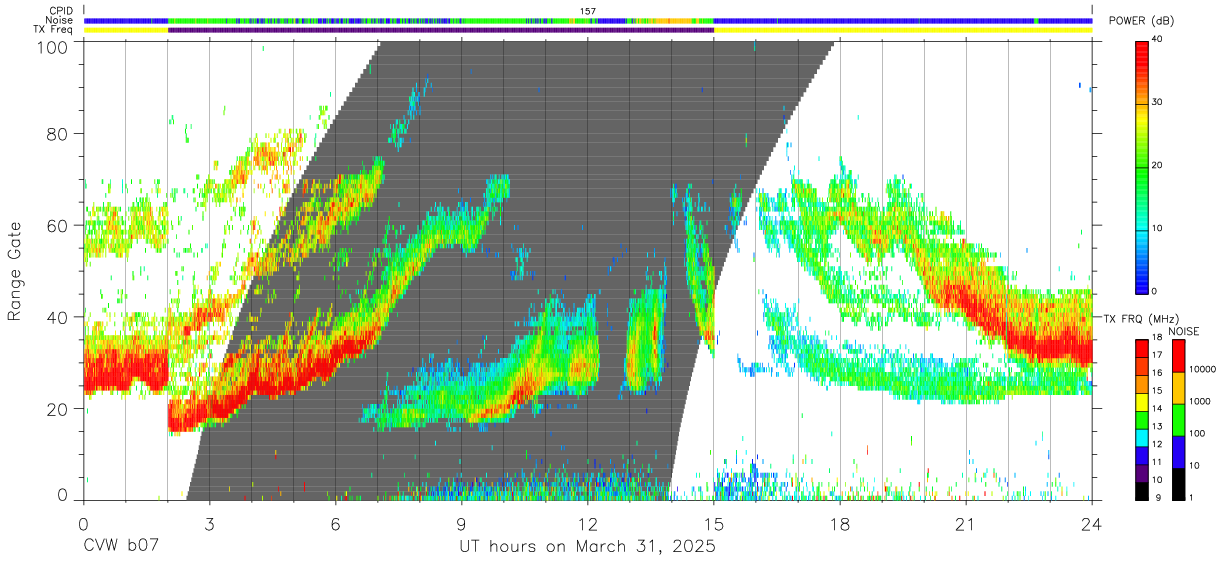Click the NOISE color bar legend
Viewport: 1228px width, 567px height.
[1177, 418]
